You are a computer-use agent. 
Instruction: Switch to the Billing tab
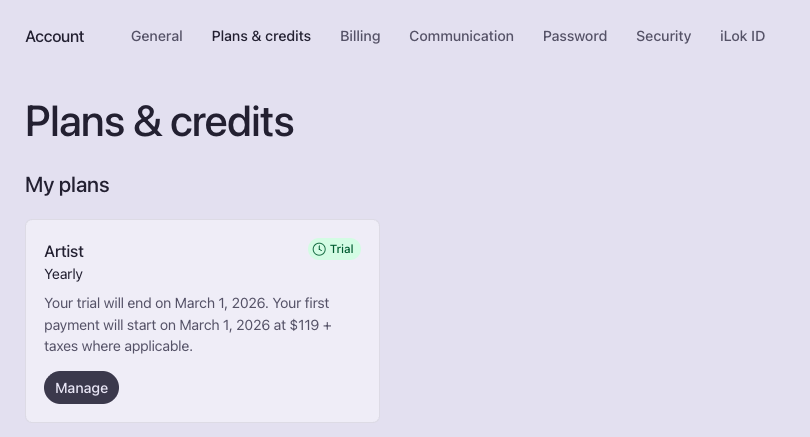360,36
